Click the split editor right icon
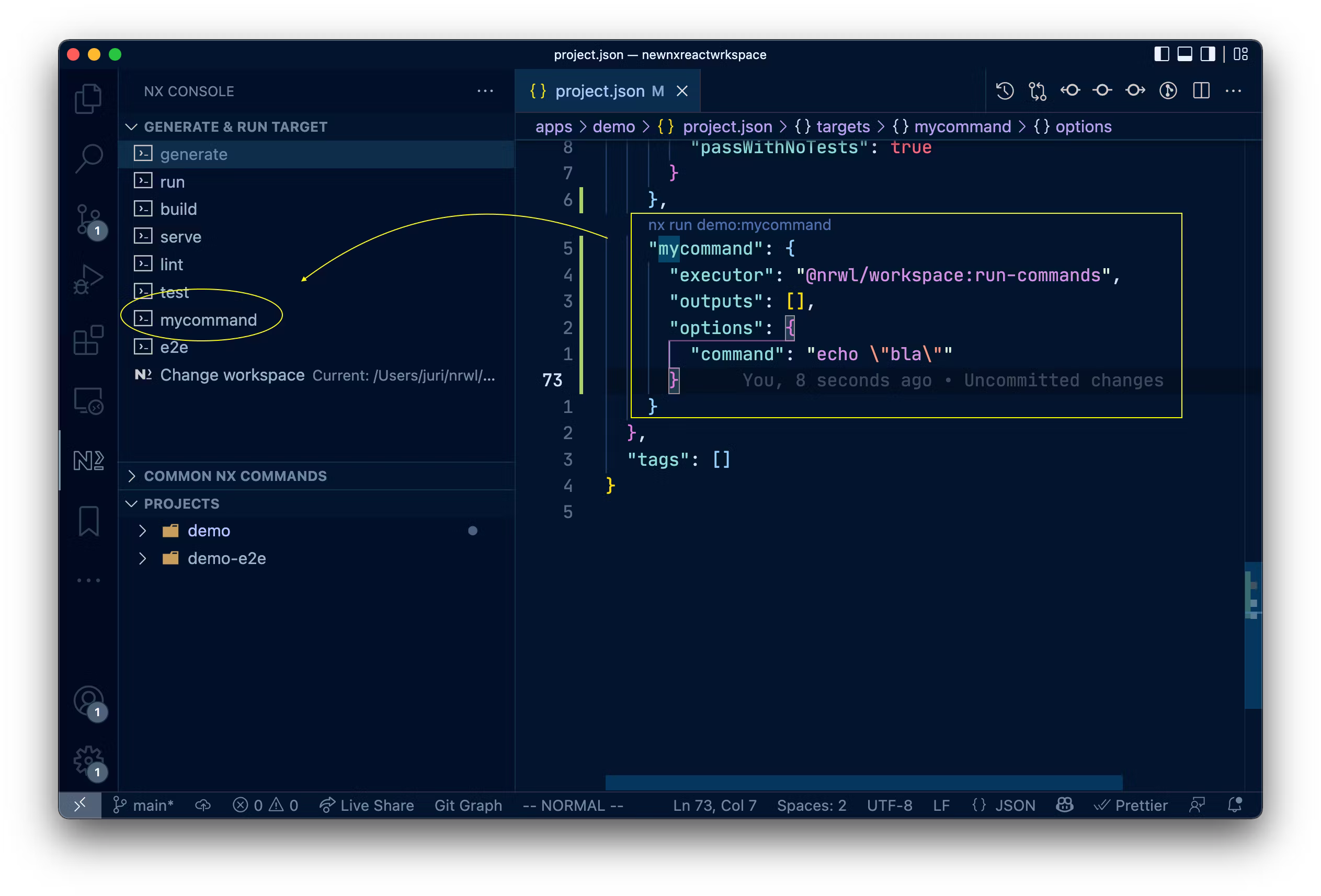Viewport: 1321px width, 896px height. (x=1201, y=91)
